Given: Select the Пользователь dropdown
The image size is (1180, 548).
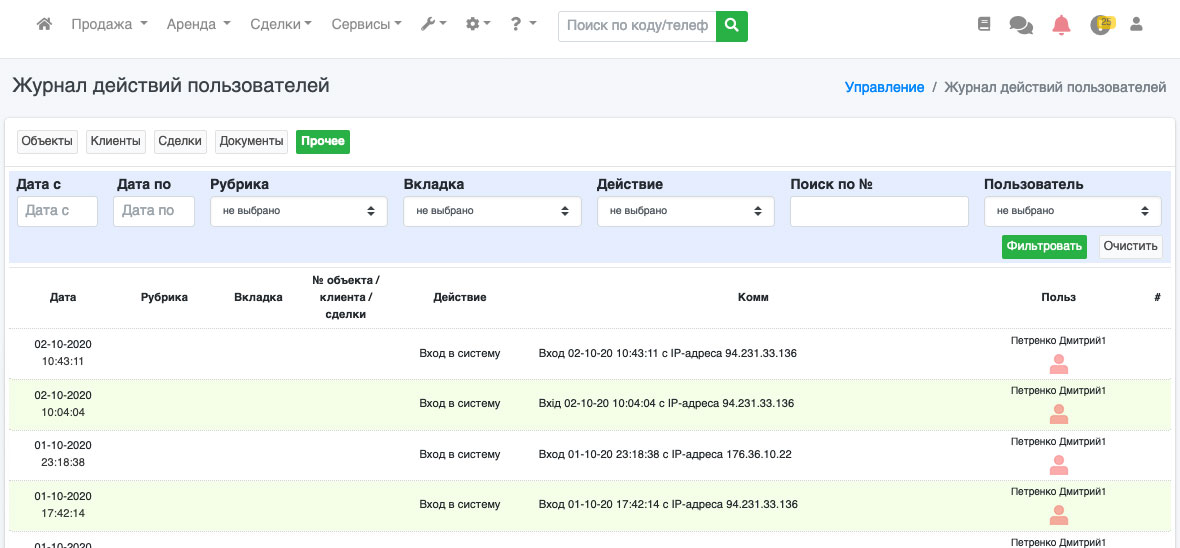Looking at the screenshot, I should 1072,211.
